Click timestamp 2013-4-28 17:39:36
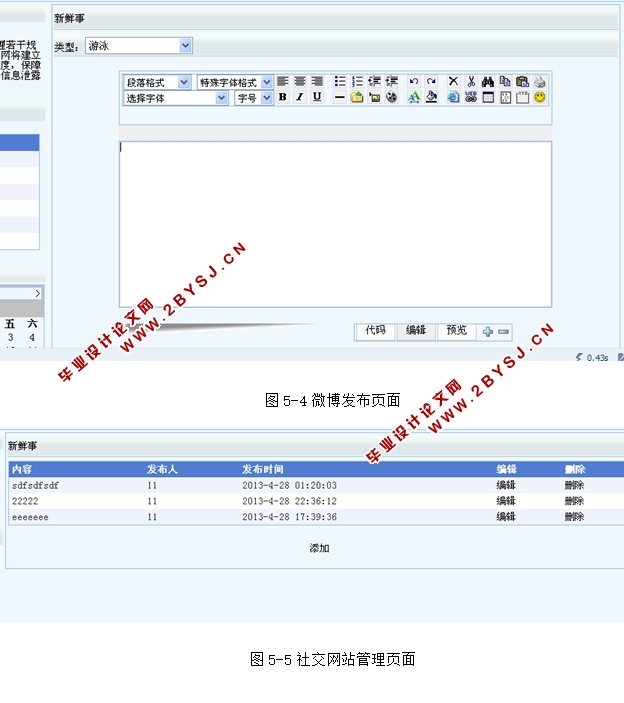The image size is (624, 703). coord(290,517)
